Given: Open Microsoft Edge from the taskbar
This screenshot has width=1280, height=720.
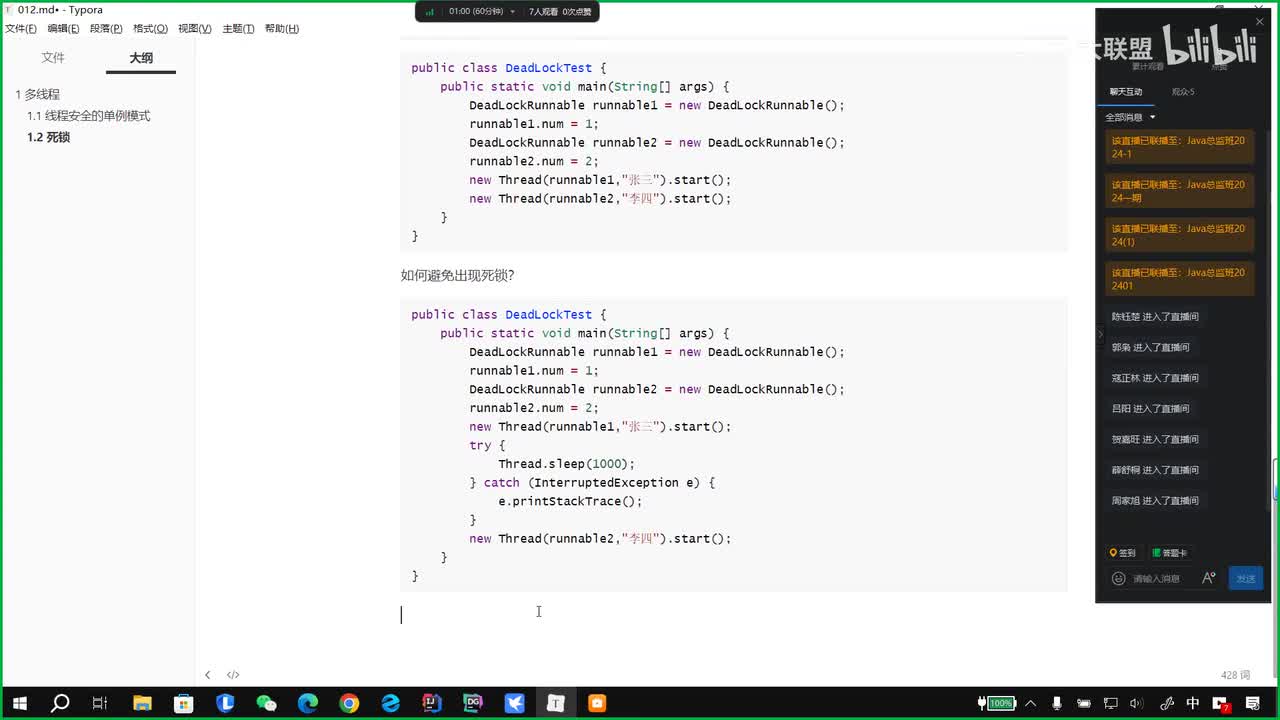Looking at the screenshot, I should (307, 703).
